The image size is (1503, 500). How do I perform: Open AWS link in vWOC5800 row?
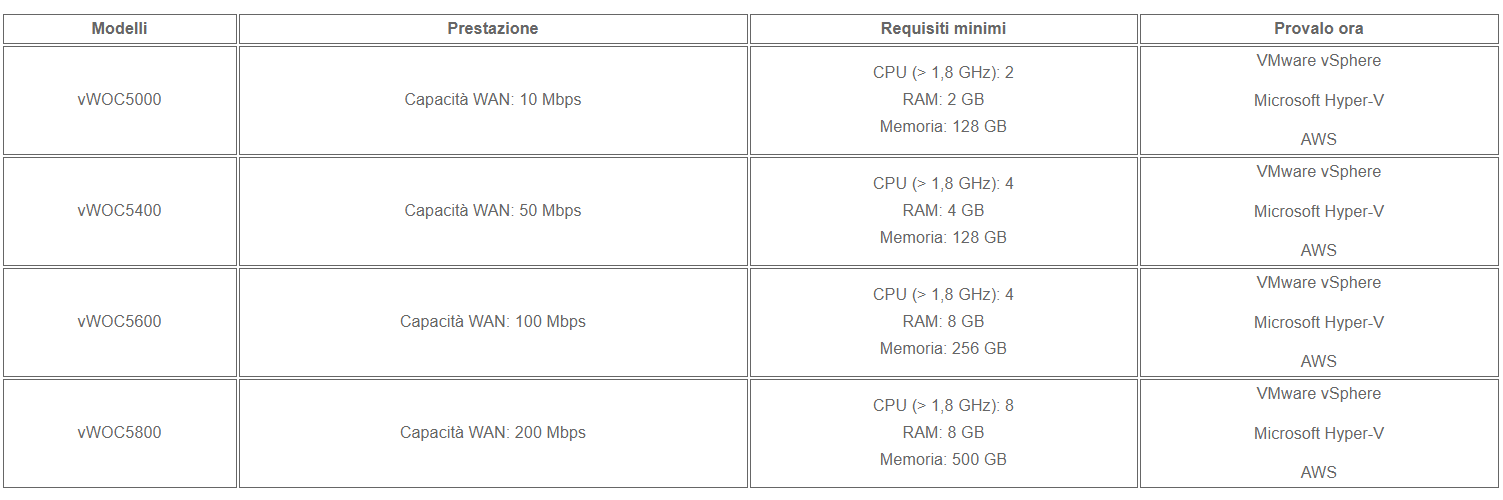pyautogui.click(x=1318, y=473)
